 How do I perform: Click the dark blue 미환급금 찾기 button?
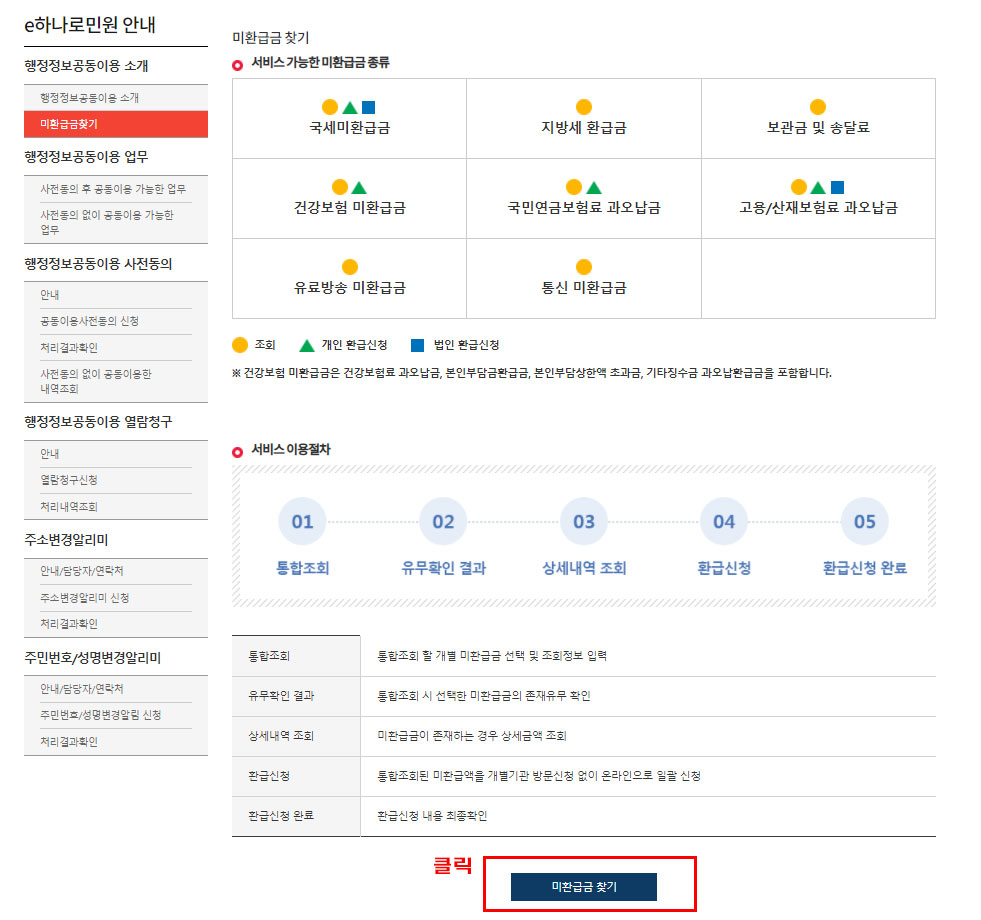(583, 886)
